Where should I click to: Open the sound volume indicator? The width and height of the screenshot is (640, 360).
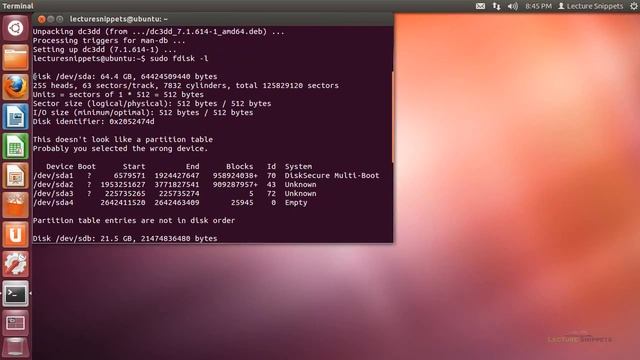[513, 6]
